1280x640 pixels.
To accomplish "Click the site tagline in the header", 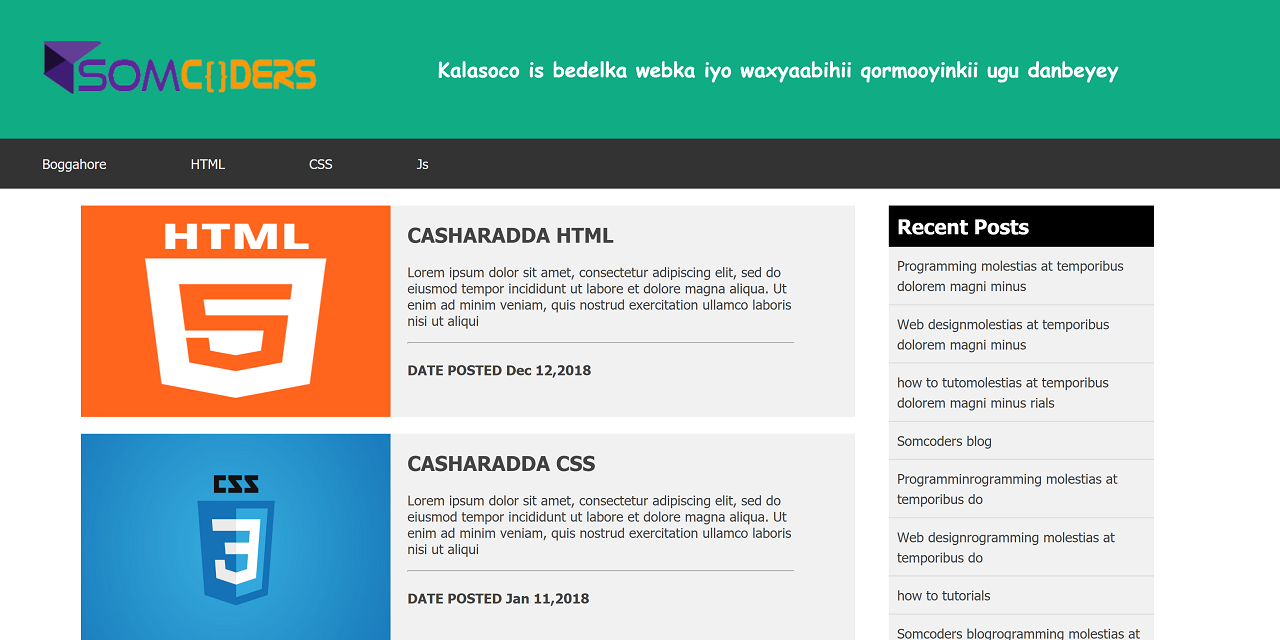I will click(778, 70).
